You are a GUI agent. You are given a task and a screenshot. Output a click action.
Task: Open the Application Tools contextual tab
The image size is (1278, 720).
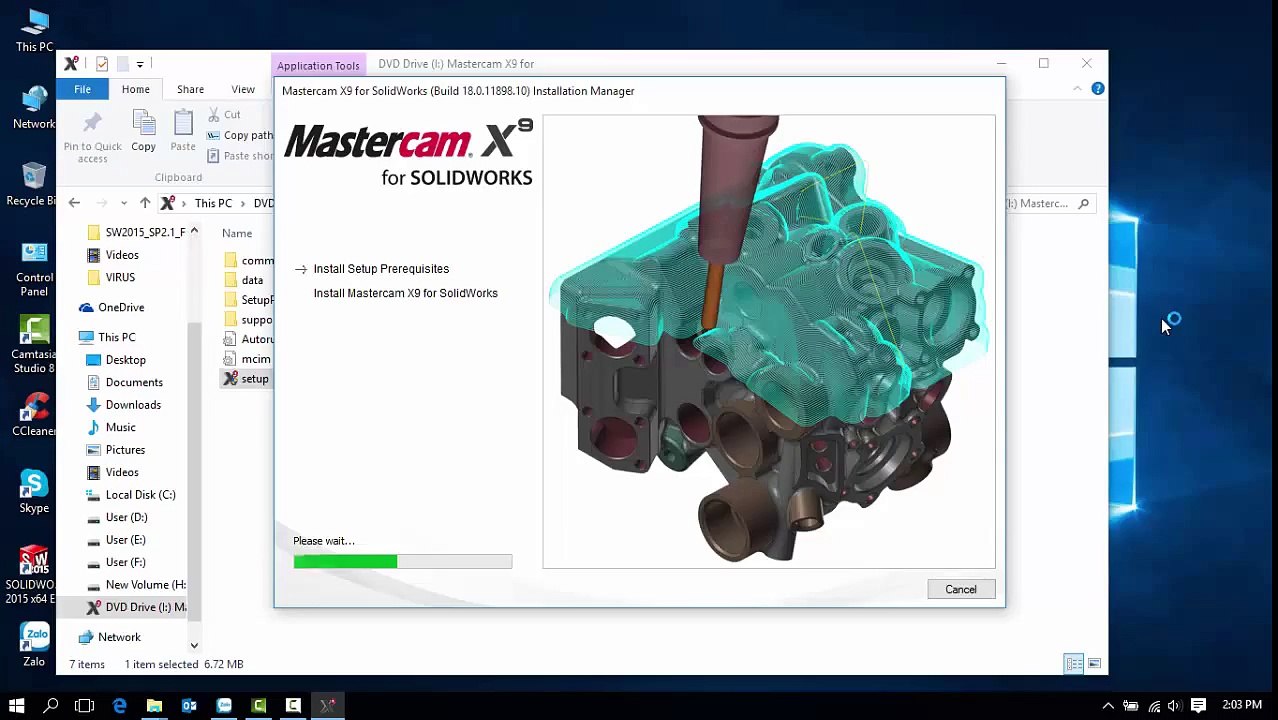(x=318, y=65)
